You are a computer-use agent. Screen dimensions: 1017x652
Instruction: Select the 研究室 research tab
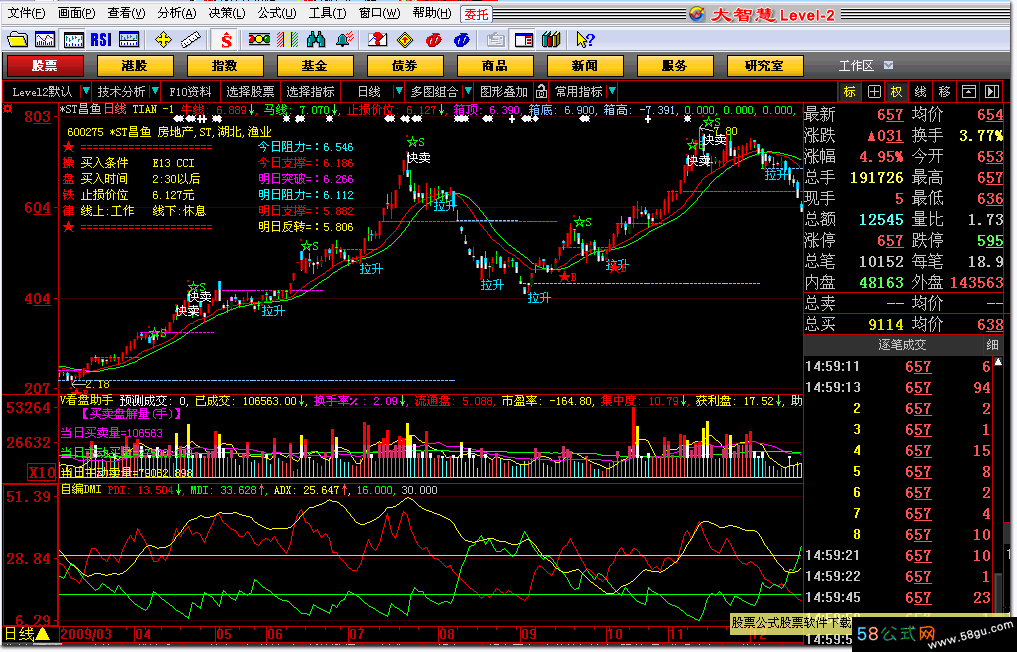765,66
